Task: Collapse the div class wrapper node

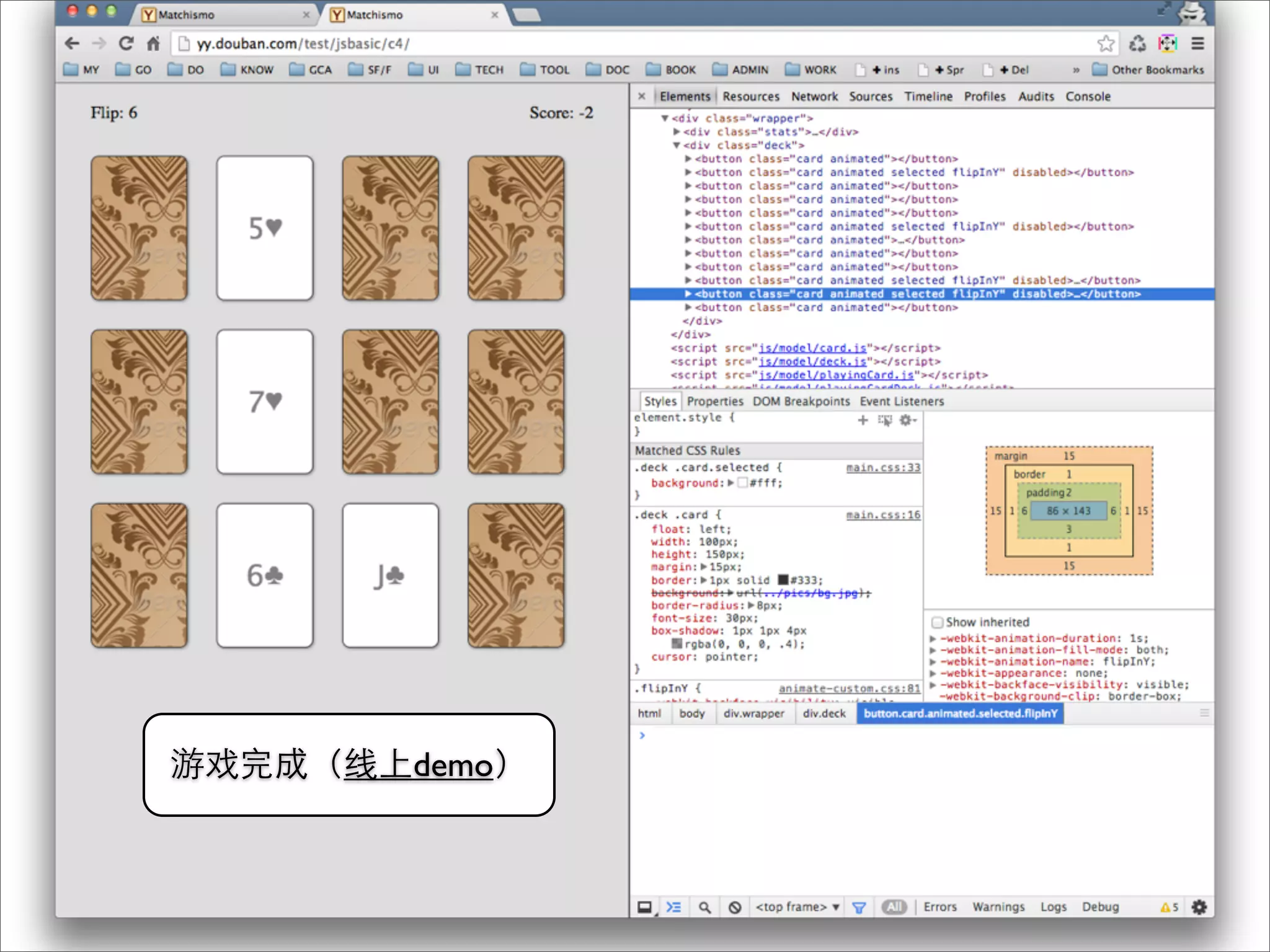Action: point(665,118)
